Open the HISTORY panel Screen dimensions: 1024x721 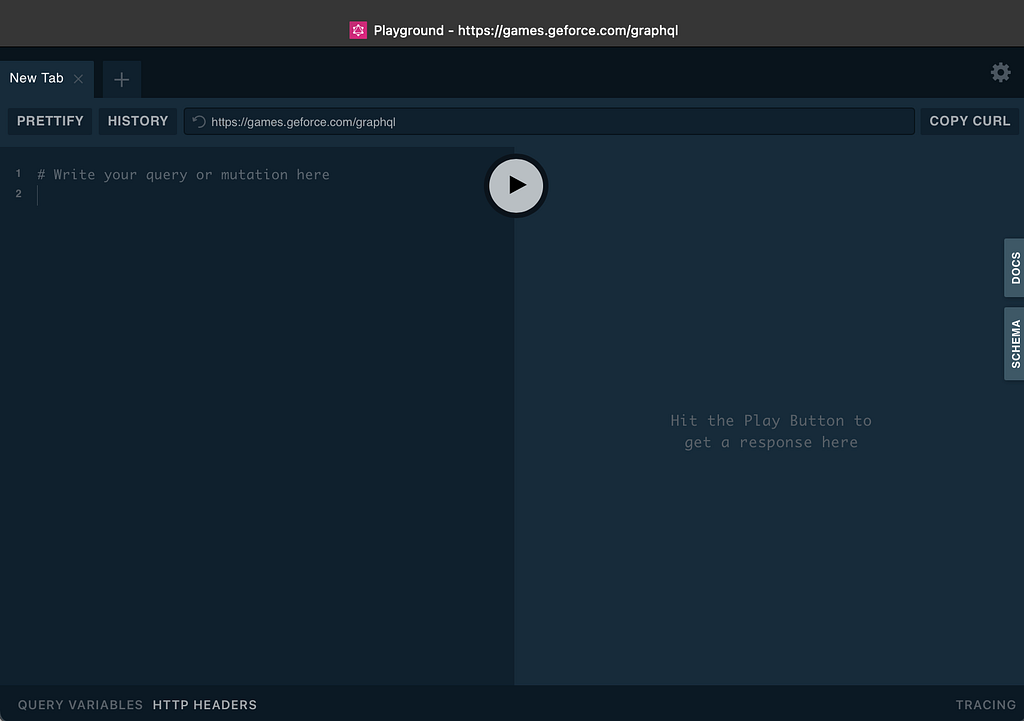138,121
